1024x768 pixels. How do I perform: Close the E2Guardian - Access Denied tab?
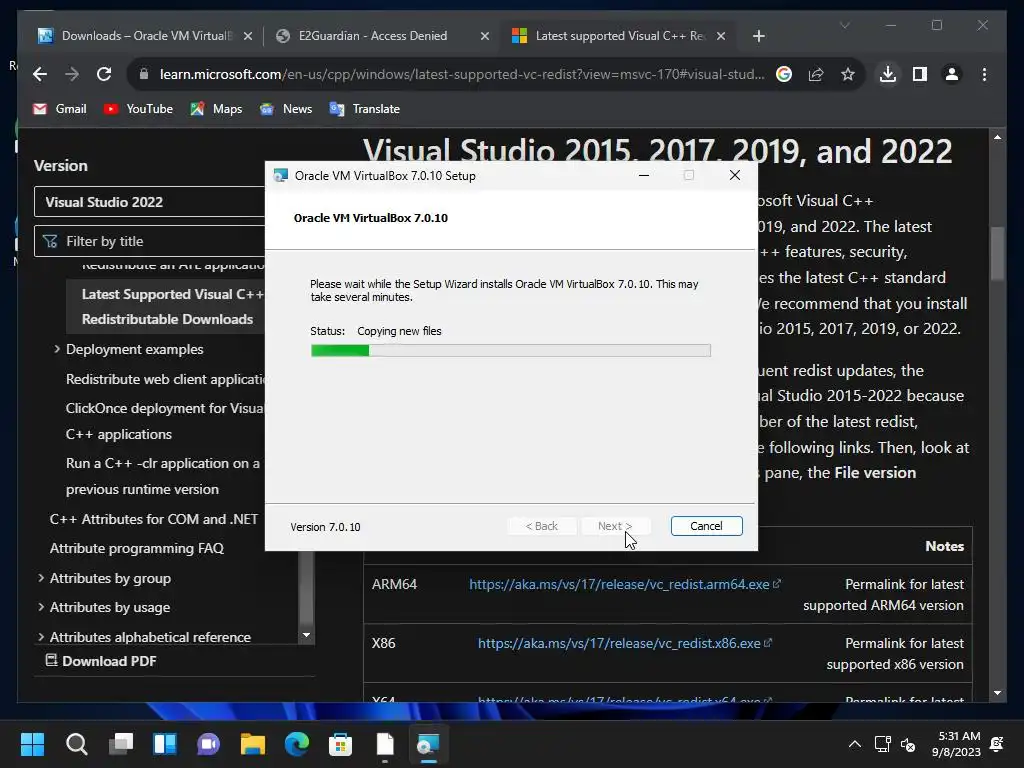[485, 36]
